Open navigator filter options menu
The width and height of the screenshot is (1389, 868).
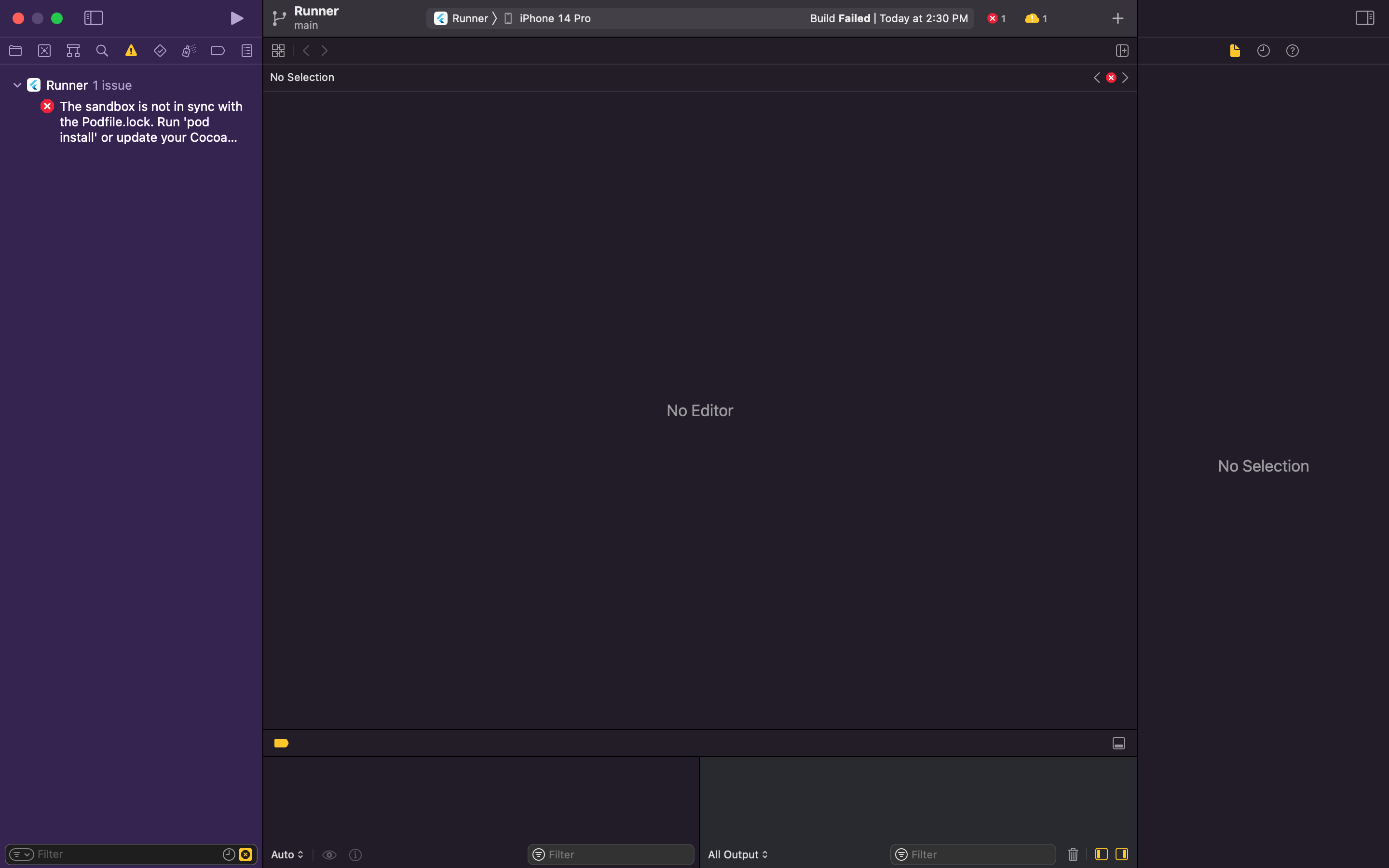tap(21, 855)
